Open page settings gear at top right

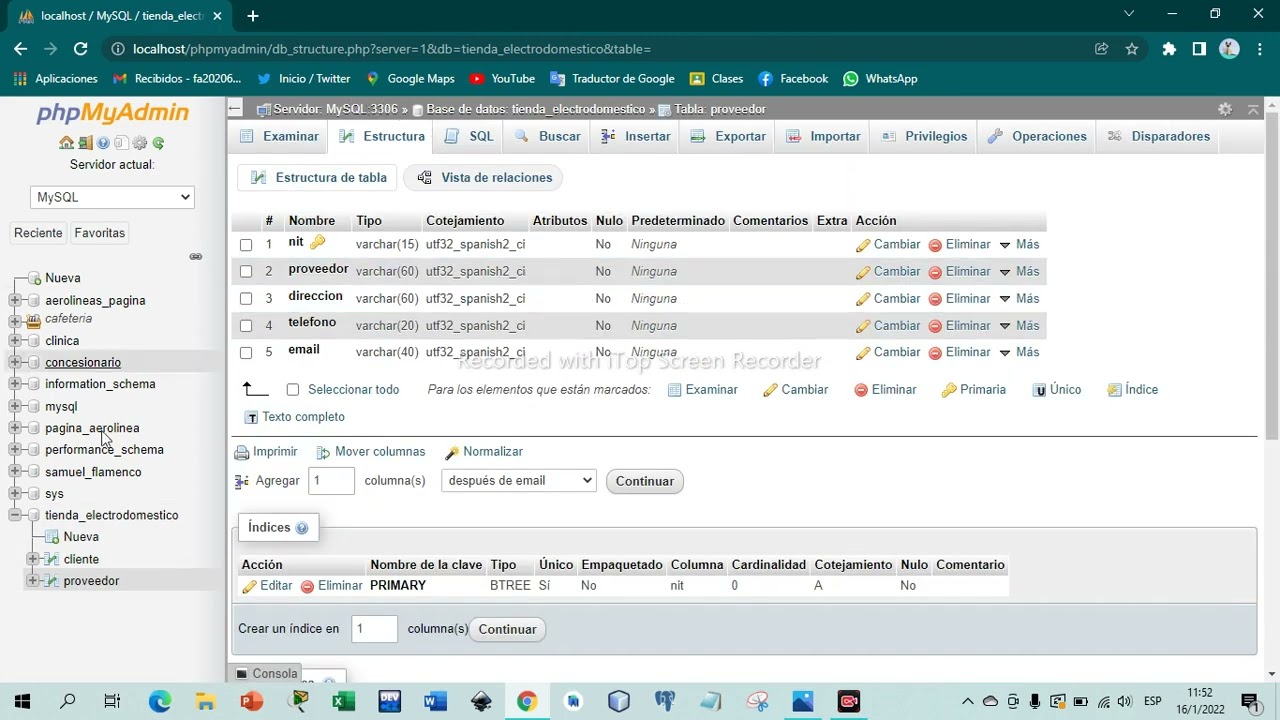1225,109
